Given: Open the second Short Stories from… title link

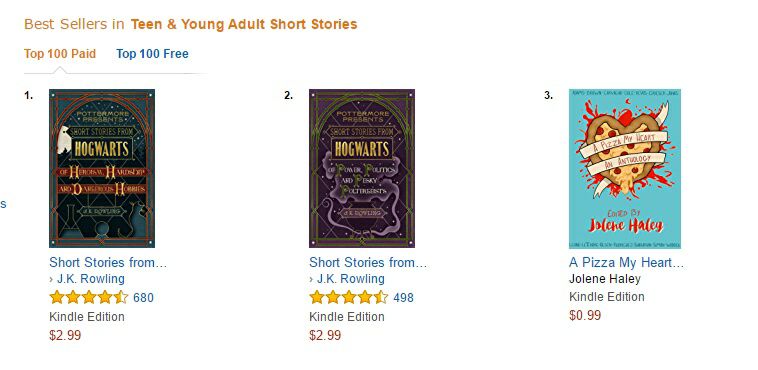Looking at the screenshot, I should click(368, 263).
